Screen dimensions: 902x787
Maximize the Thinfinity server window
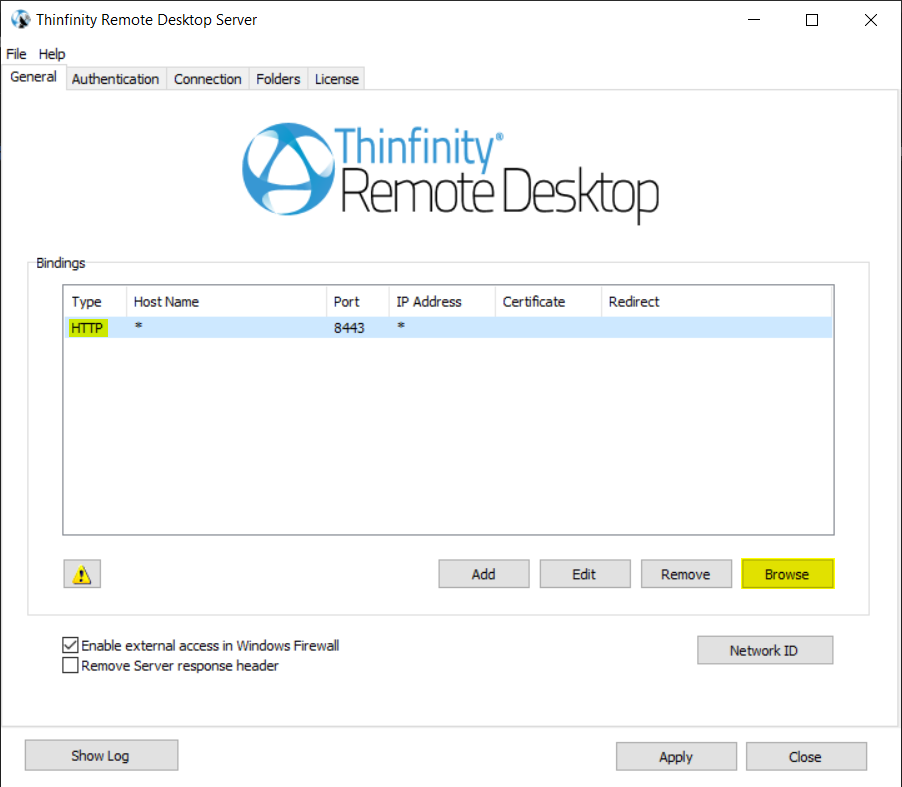point(812,20)
